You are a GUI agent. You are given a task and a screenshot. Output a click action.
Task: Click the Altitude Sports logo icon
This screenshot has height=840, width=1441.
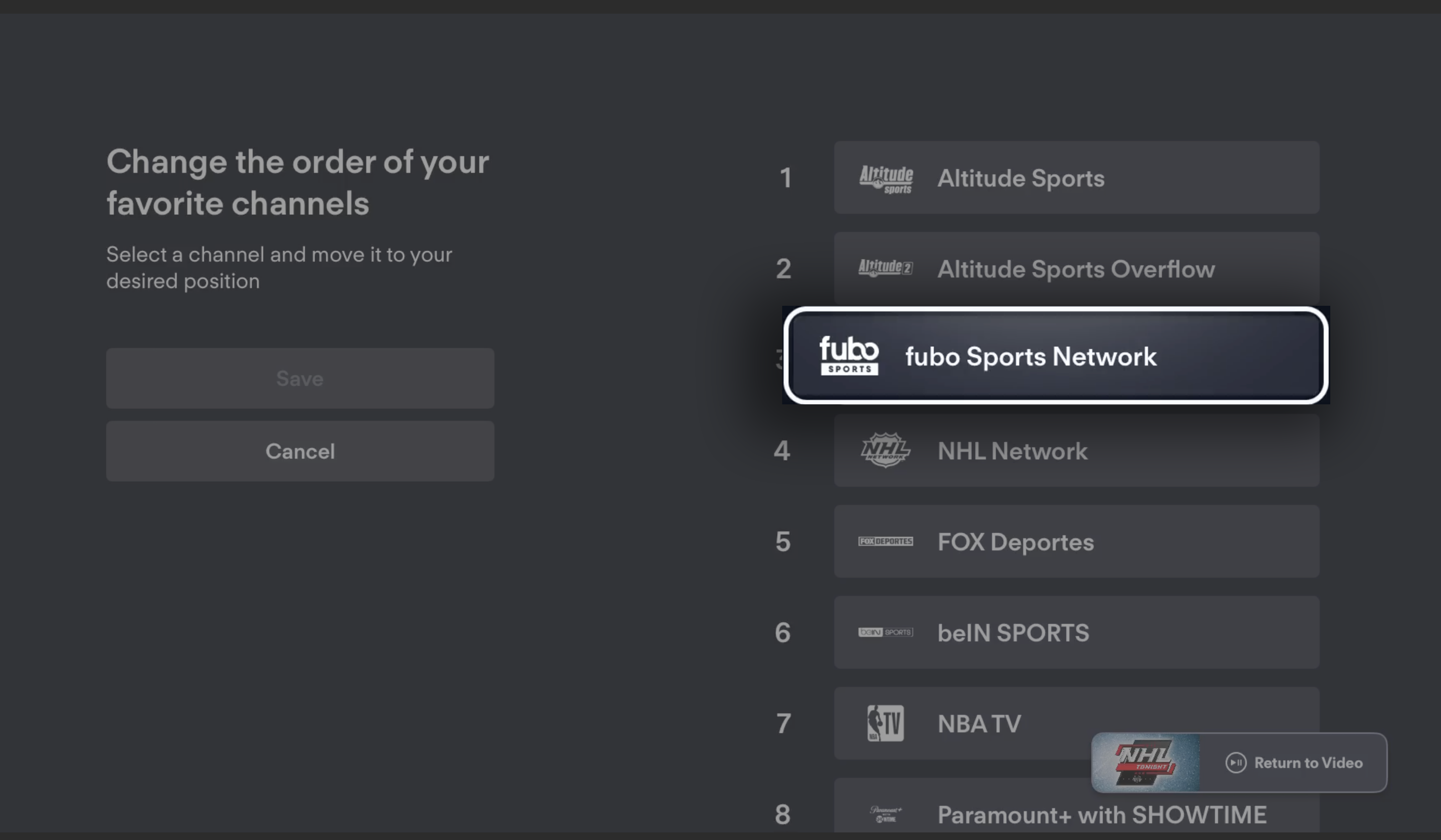coord(886,180)
